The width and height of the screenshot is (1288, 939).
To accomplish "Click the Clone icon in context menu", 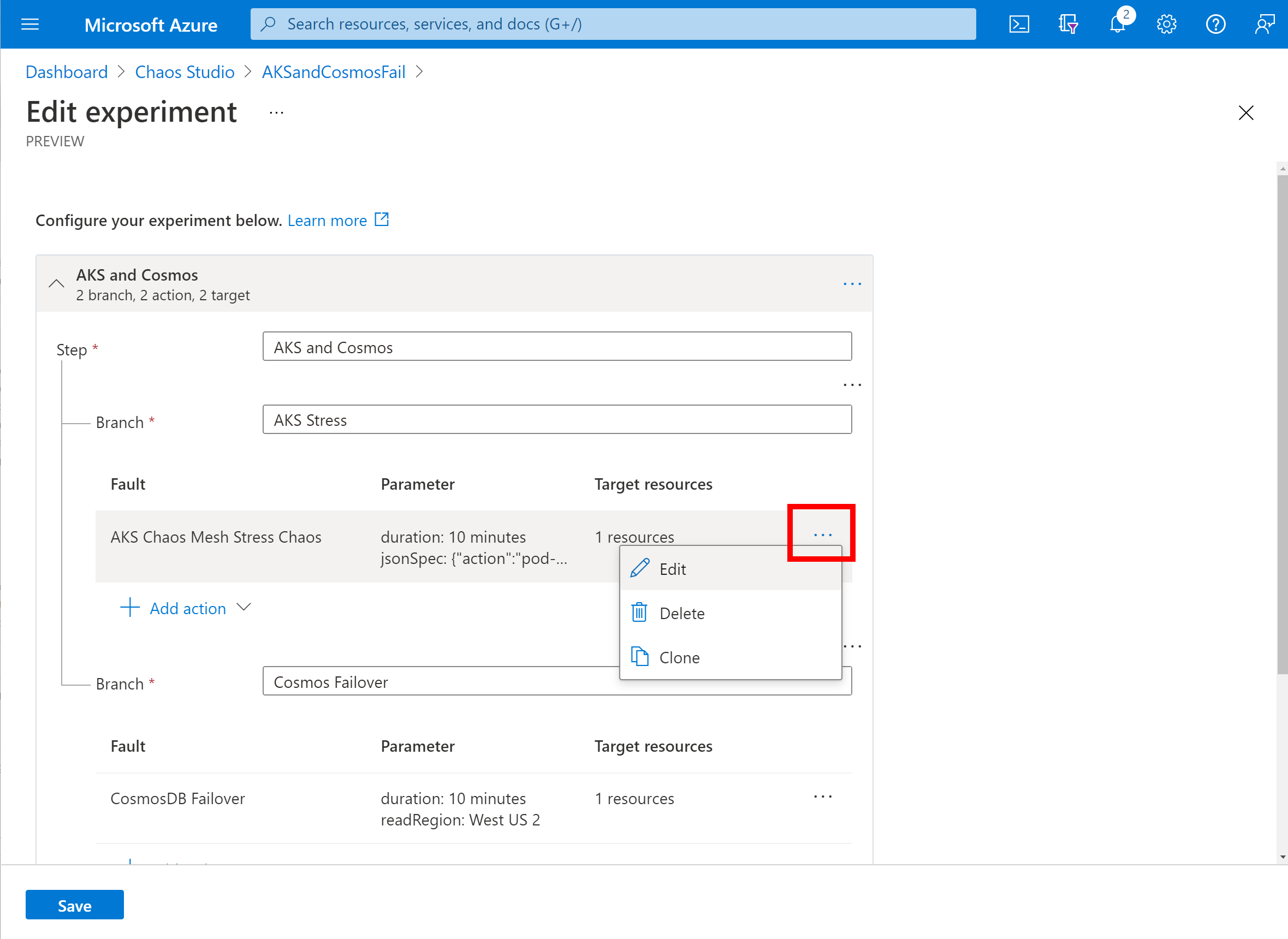I will coord(640,656).
